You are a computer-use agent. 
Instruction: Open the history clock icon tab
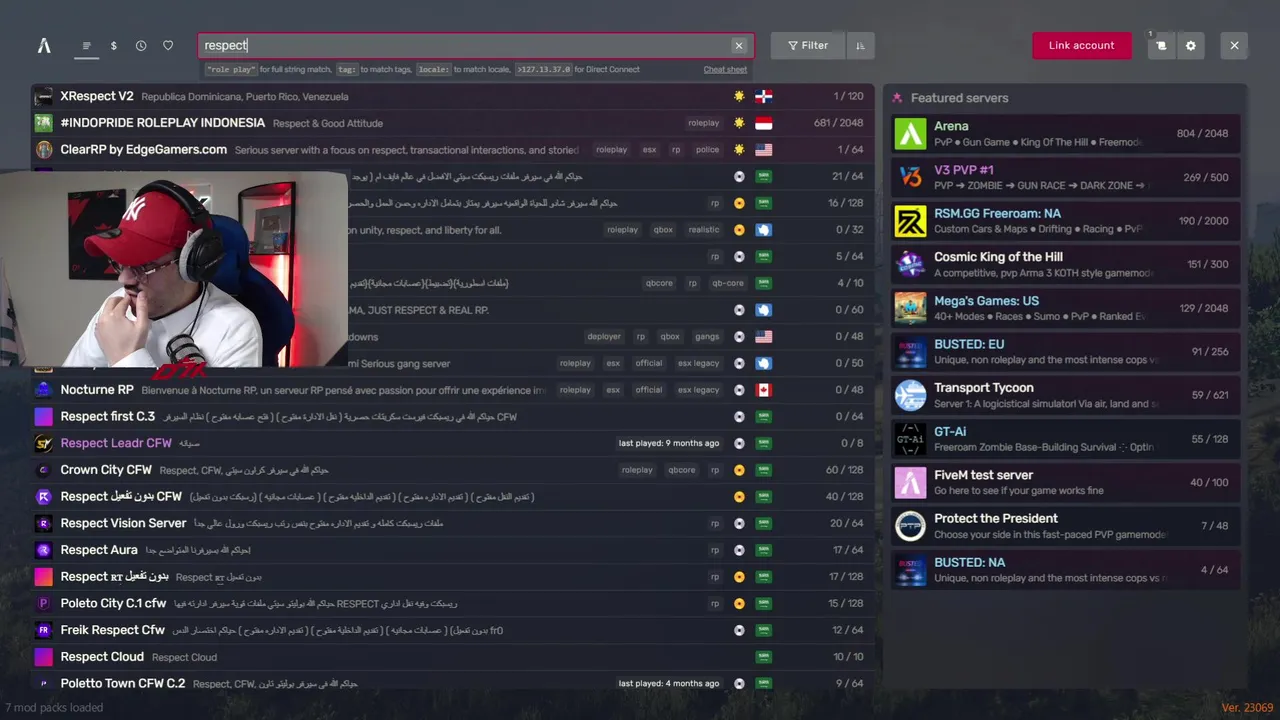click(x=141, y=46)
